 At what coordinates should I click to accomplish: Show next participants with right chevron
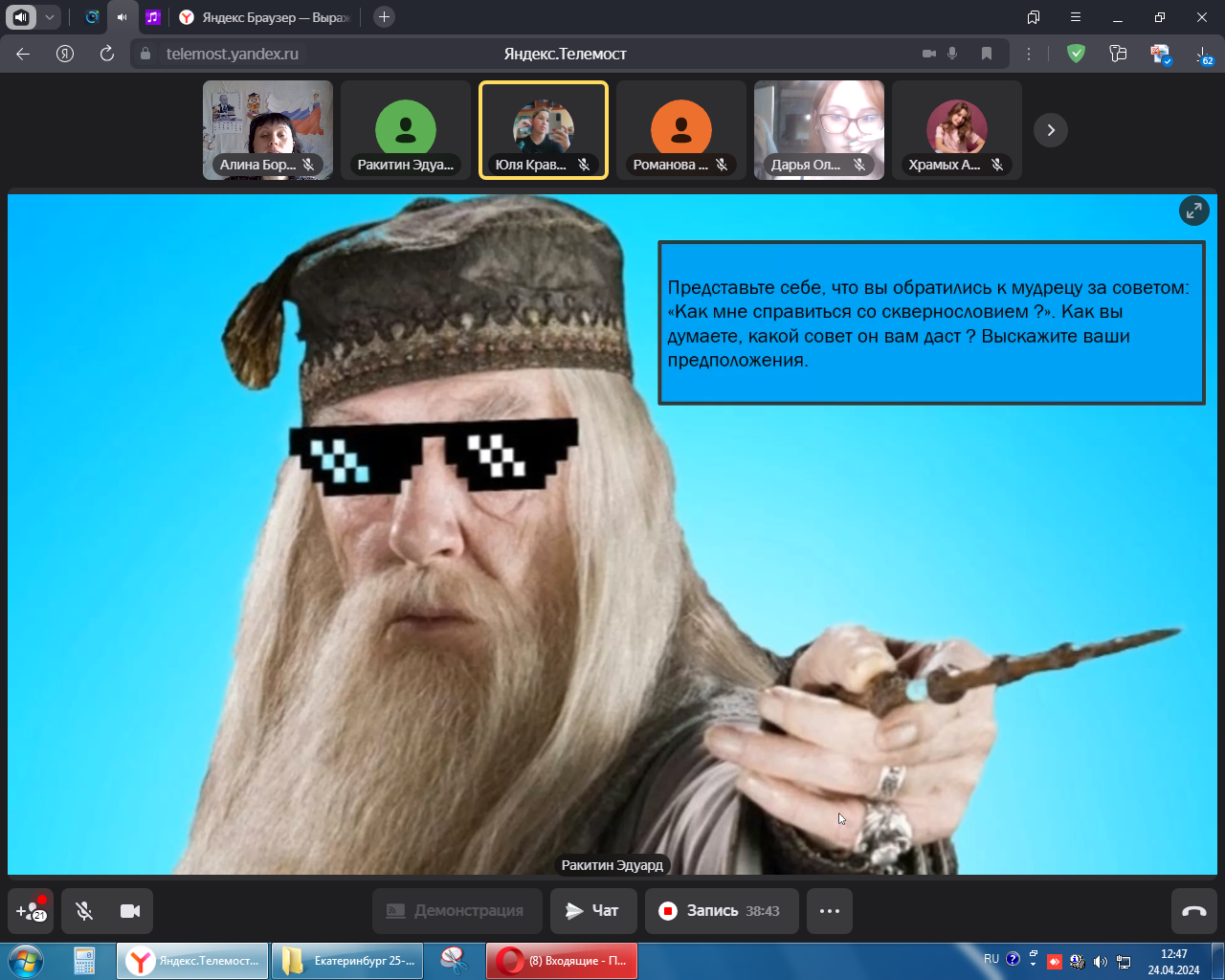(x=1051, y=130)
